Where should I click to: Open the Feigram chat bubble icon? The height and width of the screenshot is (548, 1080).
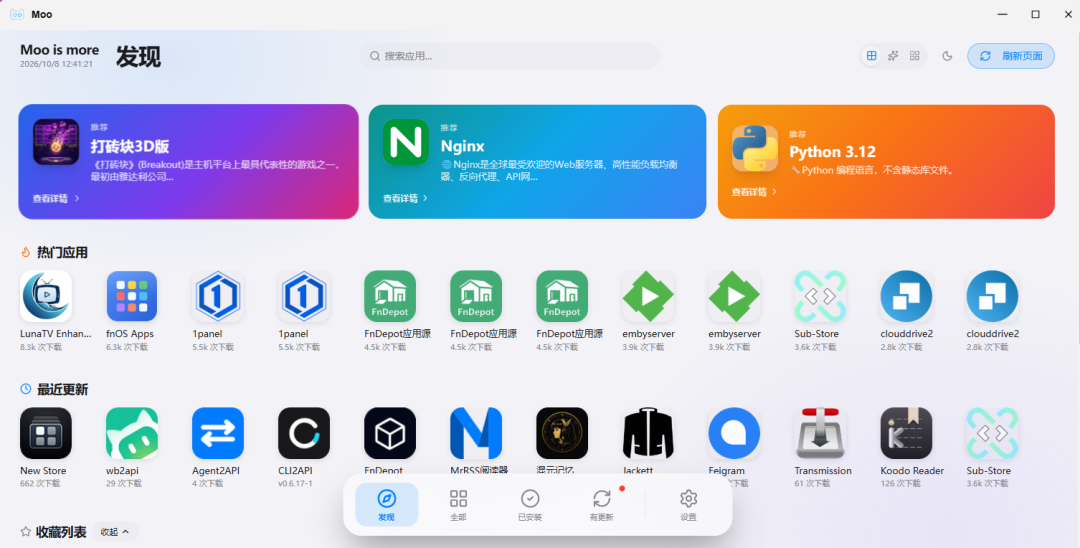734,433
